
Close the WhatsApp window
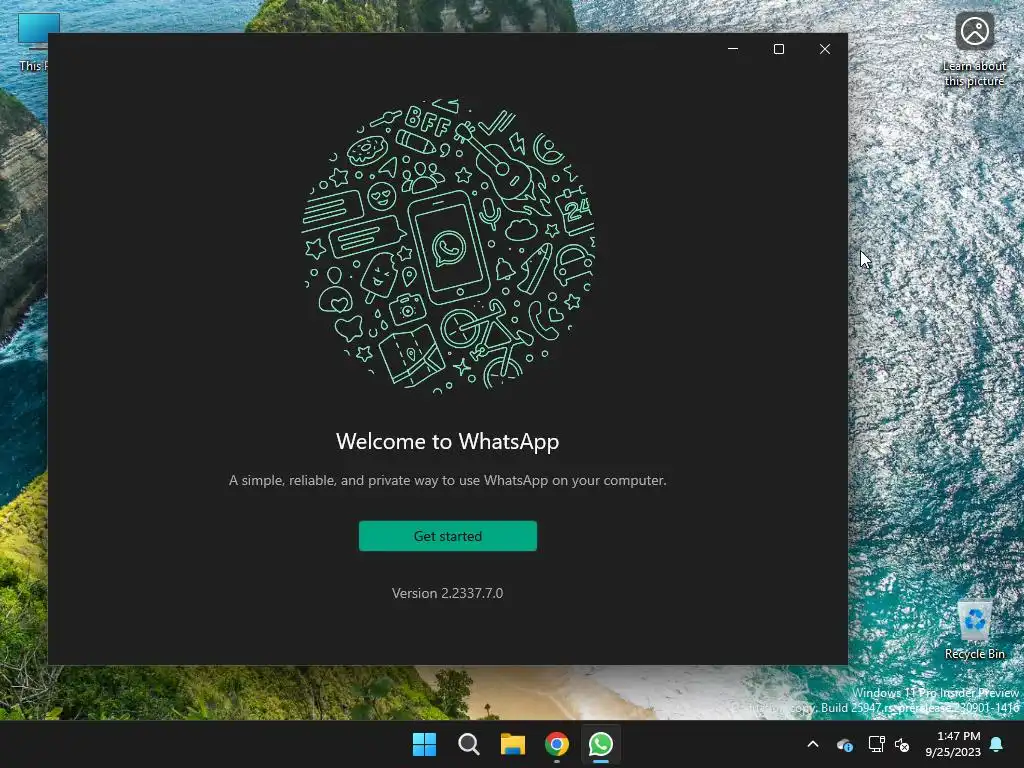[x=825, y=49]
